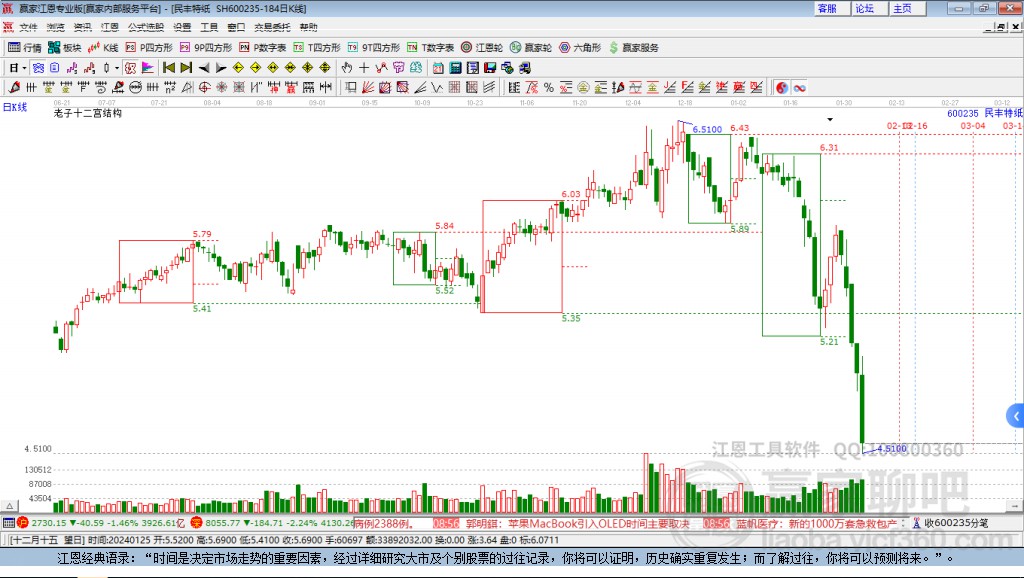Toggle the blue highlighted chart-type icon

coord(38,68)
